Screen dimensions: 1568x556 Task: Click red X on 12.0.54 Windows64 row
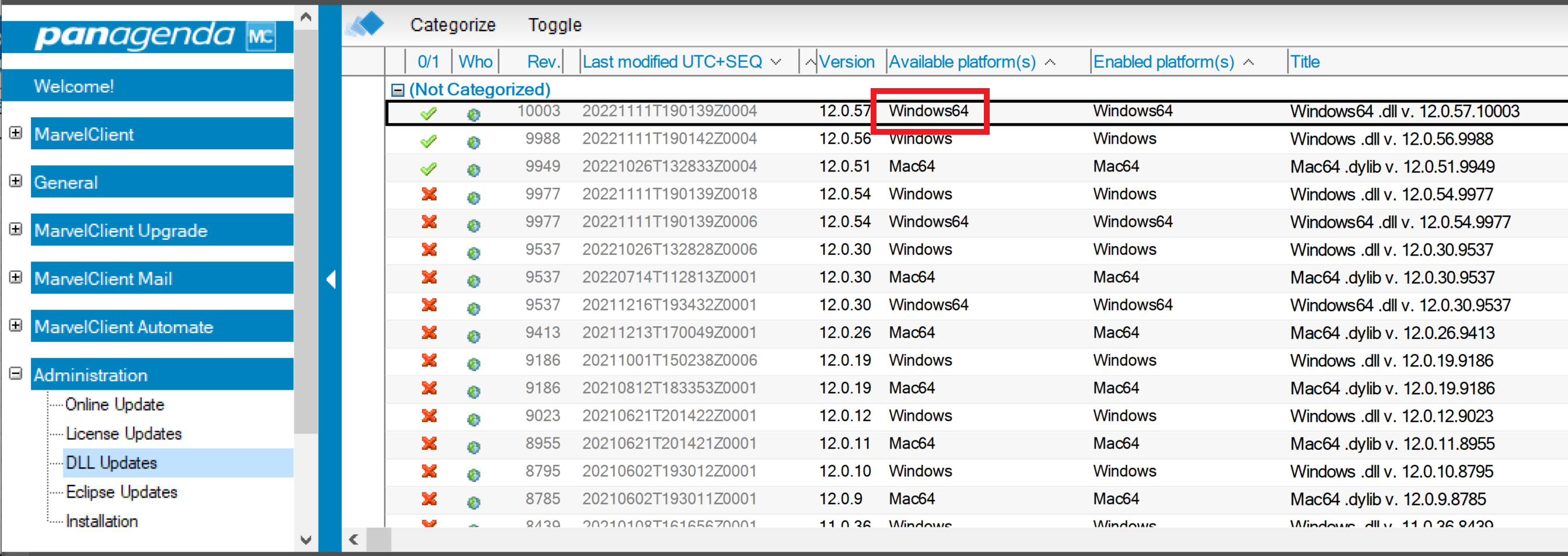tap(429, 222)
